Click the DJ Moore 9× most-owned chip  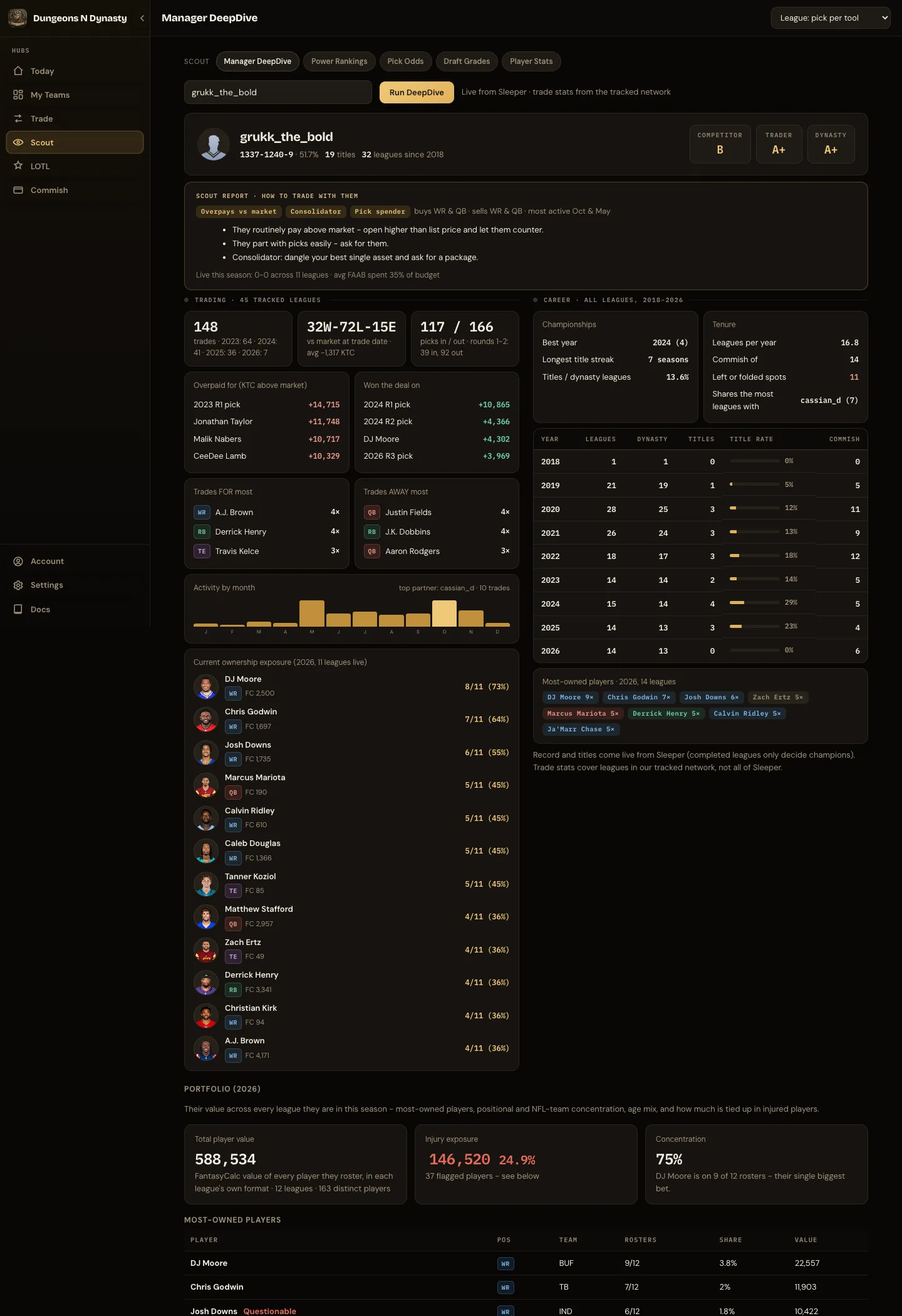[570, 697]
